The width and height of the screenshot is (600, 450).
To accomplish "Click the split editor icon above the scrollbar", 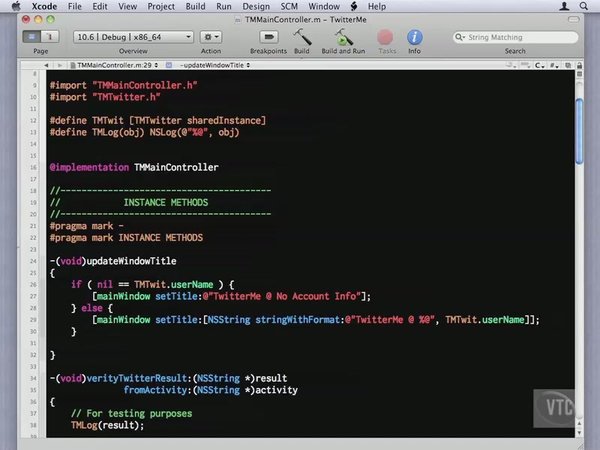I will point(579,74).
